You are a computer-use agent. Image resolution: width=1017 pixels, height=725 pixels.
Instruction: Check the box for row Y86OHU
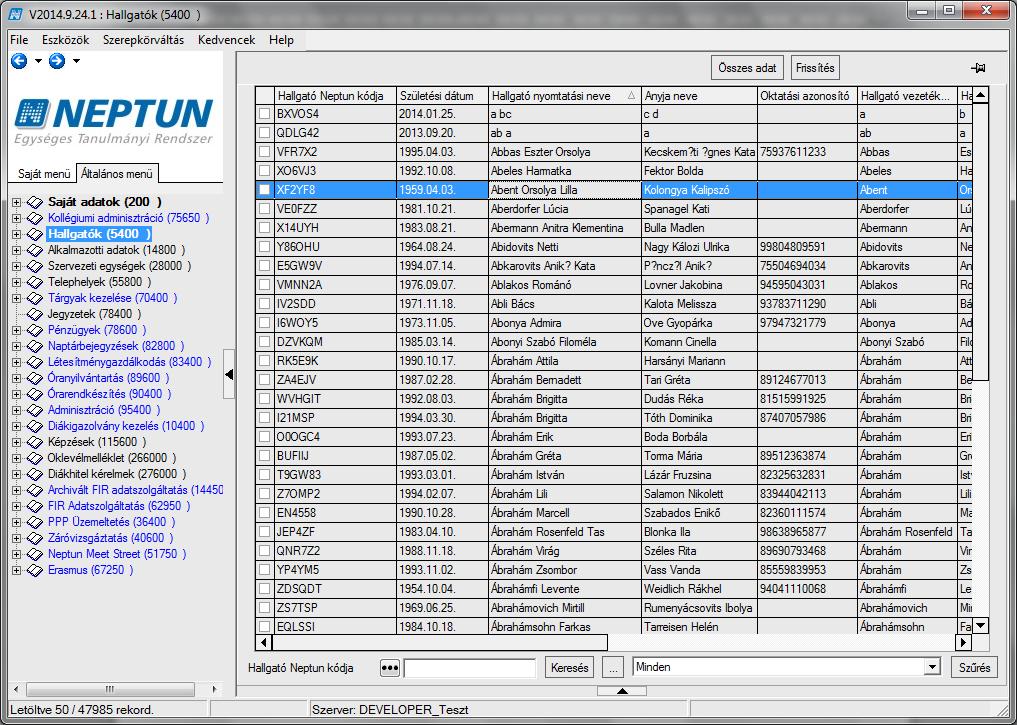coord(265,247)
